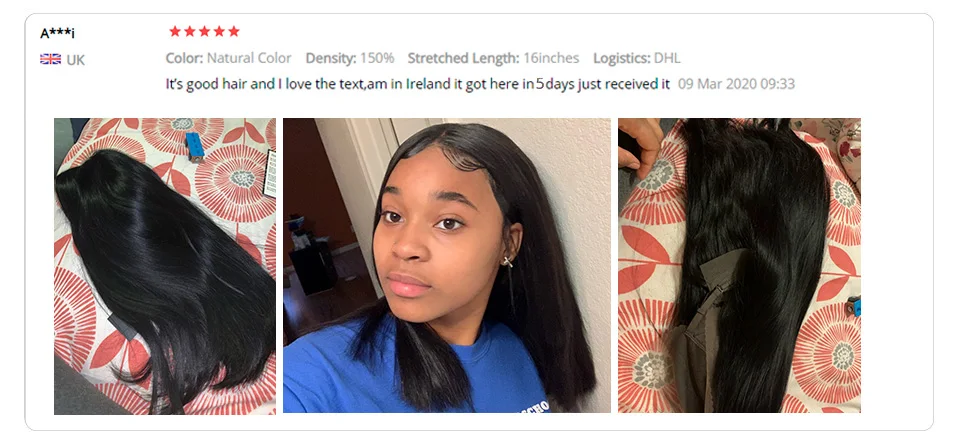Click the fifth red rating star
This screenshot has height=444, width=960.
pos(234,31)
